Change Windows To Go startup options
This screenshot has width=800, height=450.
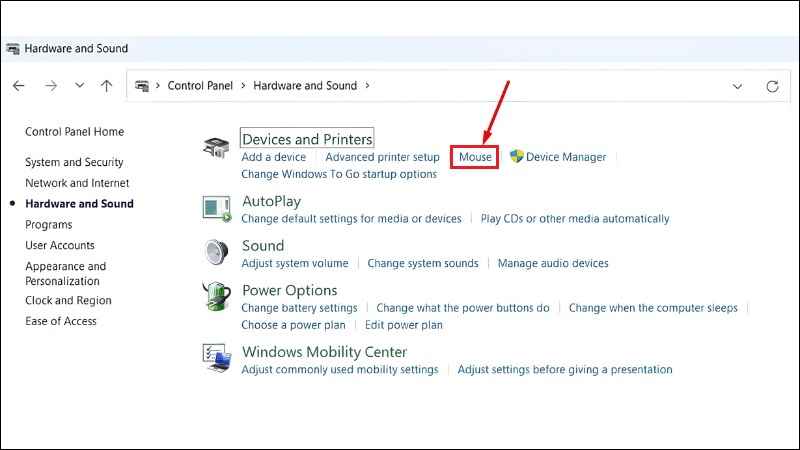(339, 174)
